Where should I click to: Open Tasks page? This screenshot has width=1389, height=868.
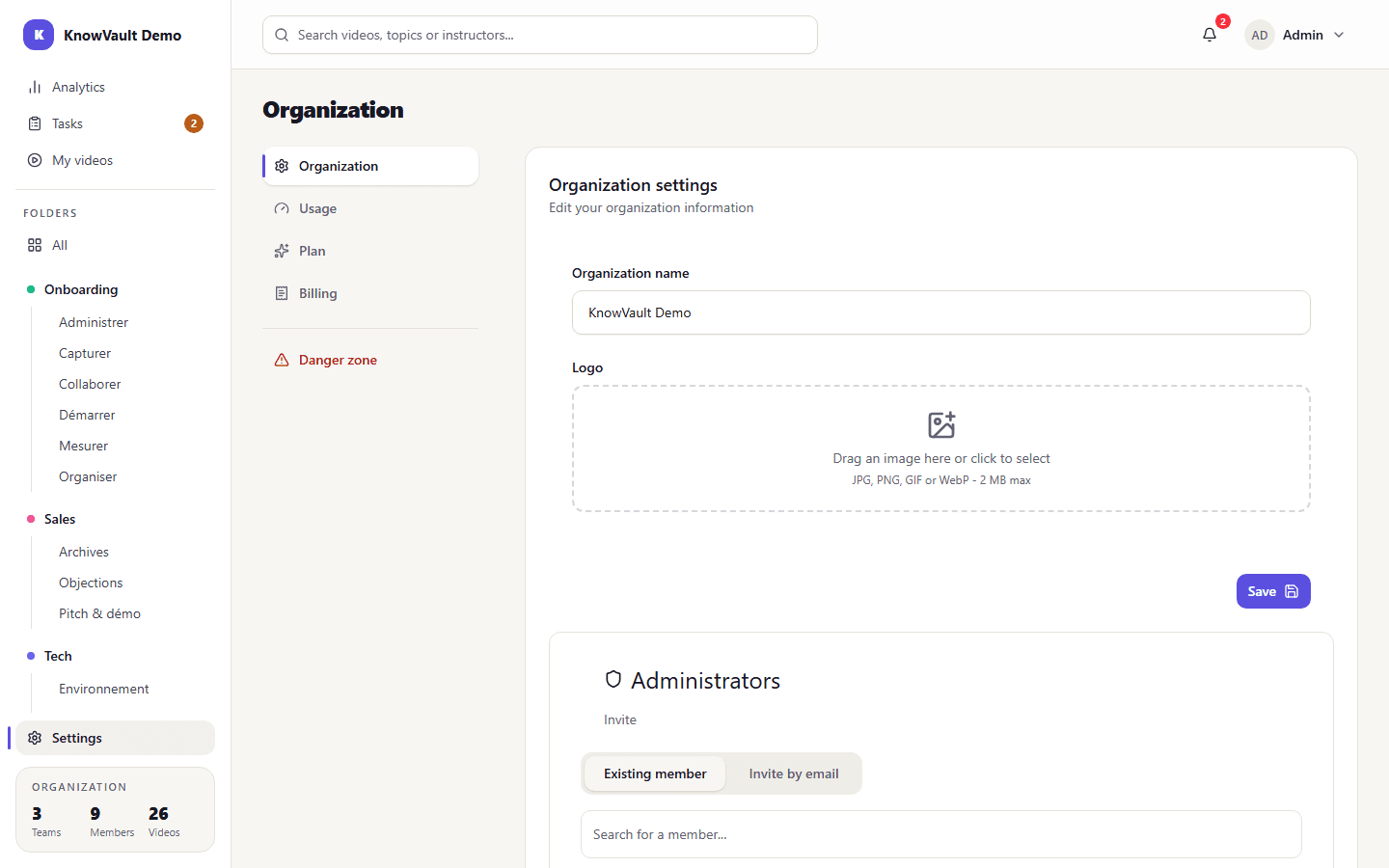coord(115,123)
